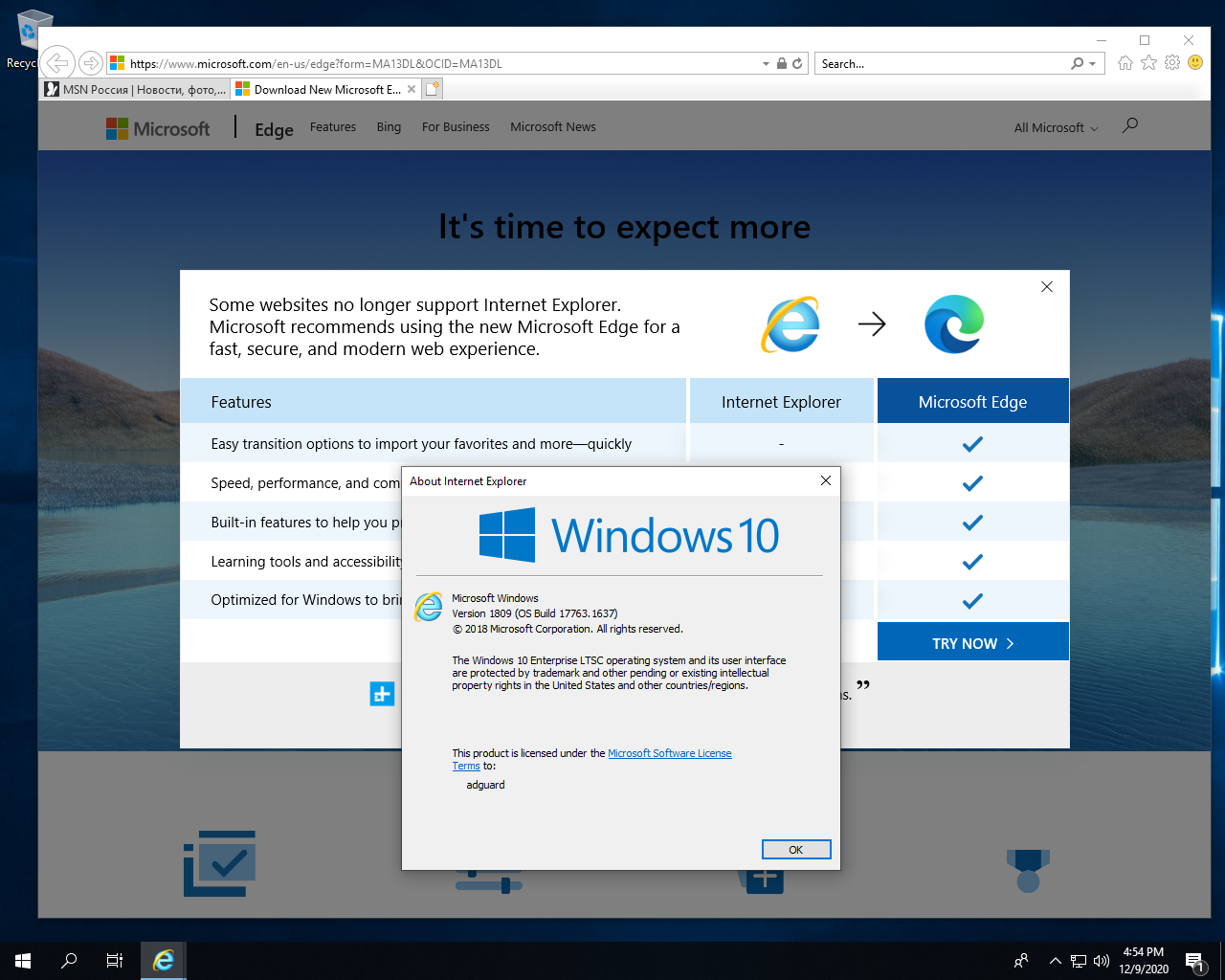Screen dimensions: 1225x980
Task: Click the smiley feedback icon
Action: coord(1195,63)
